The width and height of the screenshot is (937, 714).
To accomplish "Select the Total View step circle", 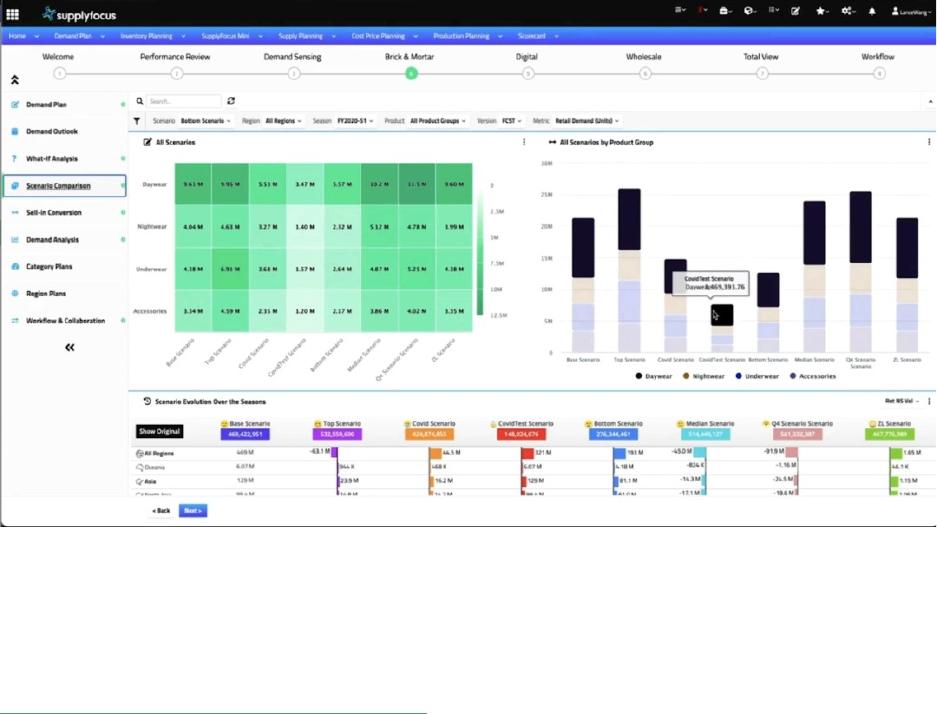I will coord(762,73).
